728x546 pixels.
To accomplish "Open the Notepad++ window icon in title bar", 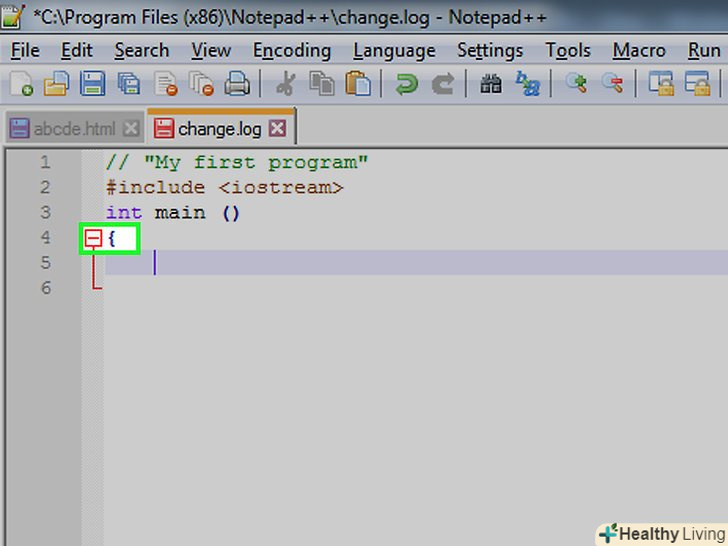I will pos(12,16).
